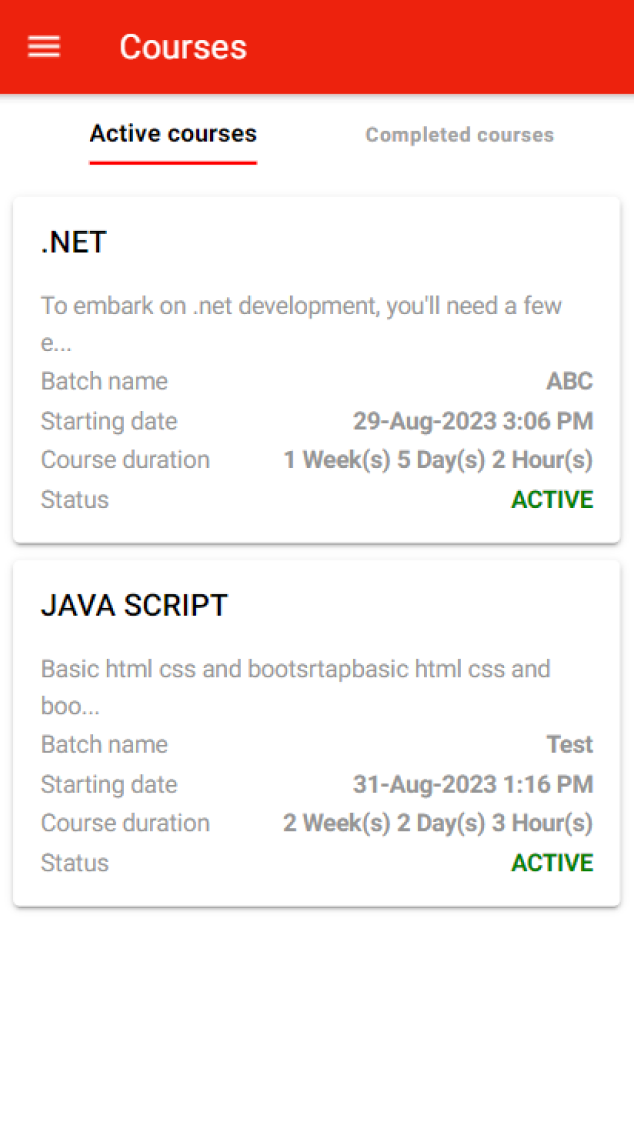The width and height of the screenshot is (634, 1136).
Task: Click the Batch name label in .NET card
Action: 104,381
